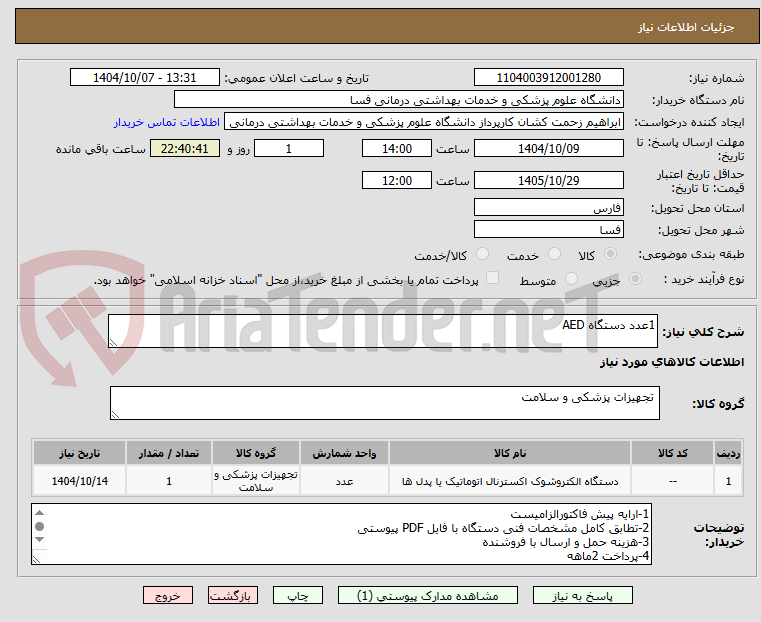The image size is (761, 622).
Task: Click the deadline time field 14:00
Action: point(397,148)
